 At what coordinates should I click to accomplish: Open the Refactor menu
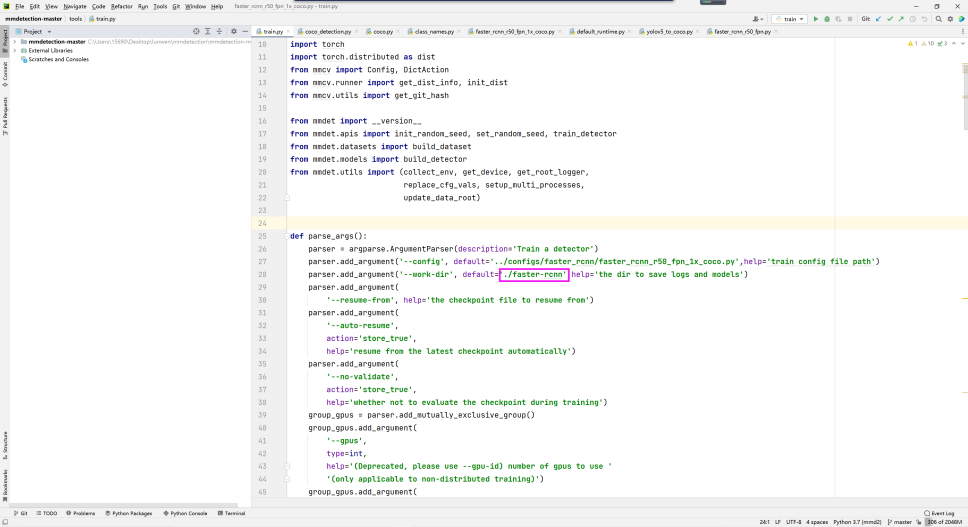(122, 6)
